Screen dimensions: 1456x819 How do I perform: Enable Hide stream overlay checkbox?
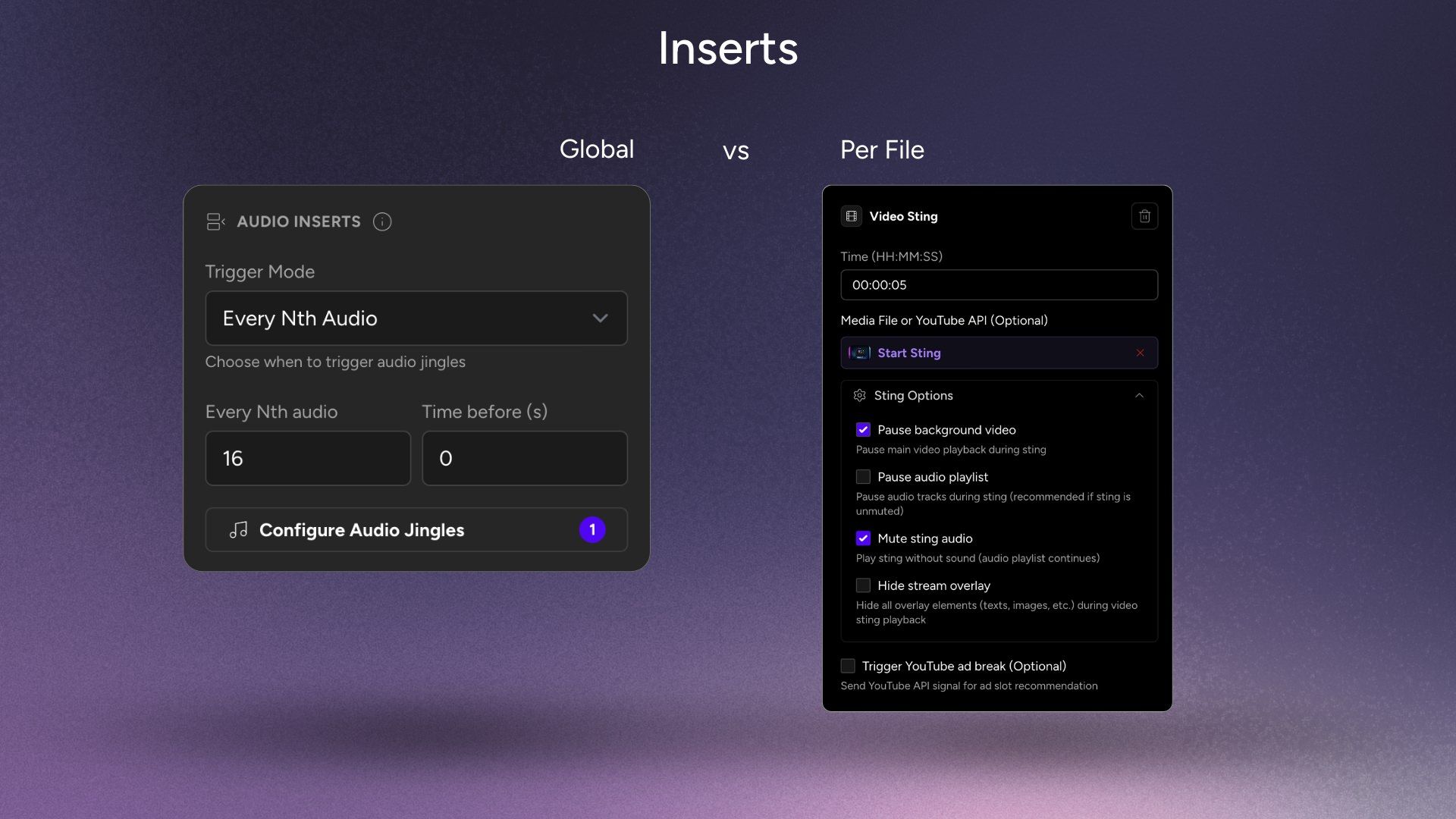(863, 585)
